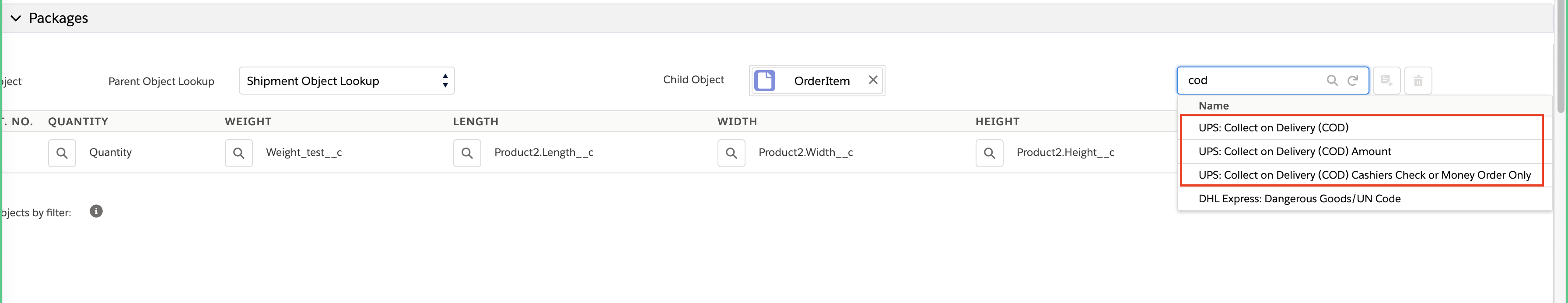The image size is (1568, 303).
Task: Click the lookup icon next to Product2.Length__c
Action: pos(467,153)
